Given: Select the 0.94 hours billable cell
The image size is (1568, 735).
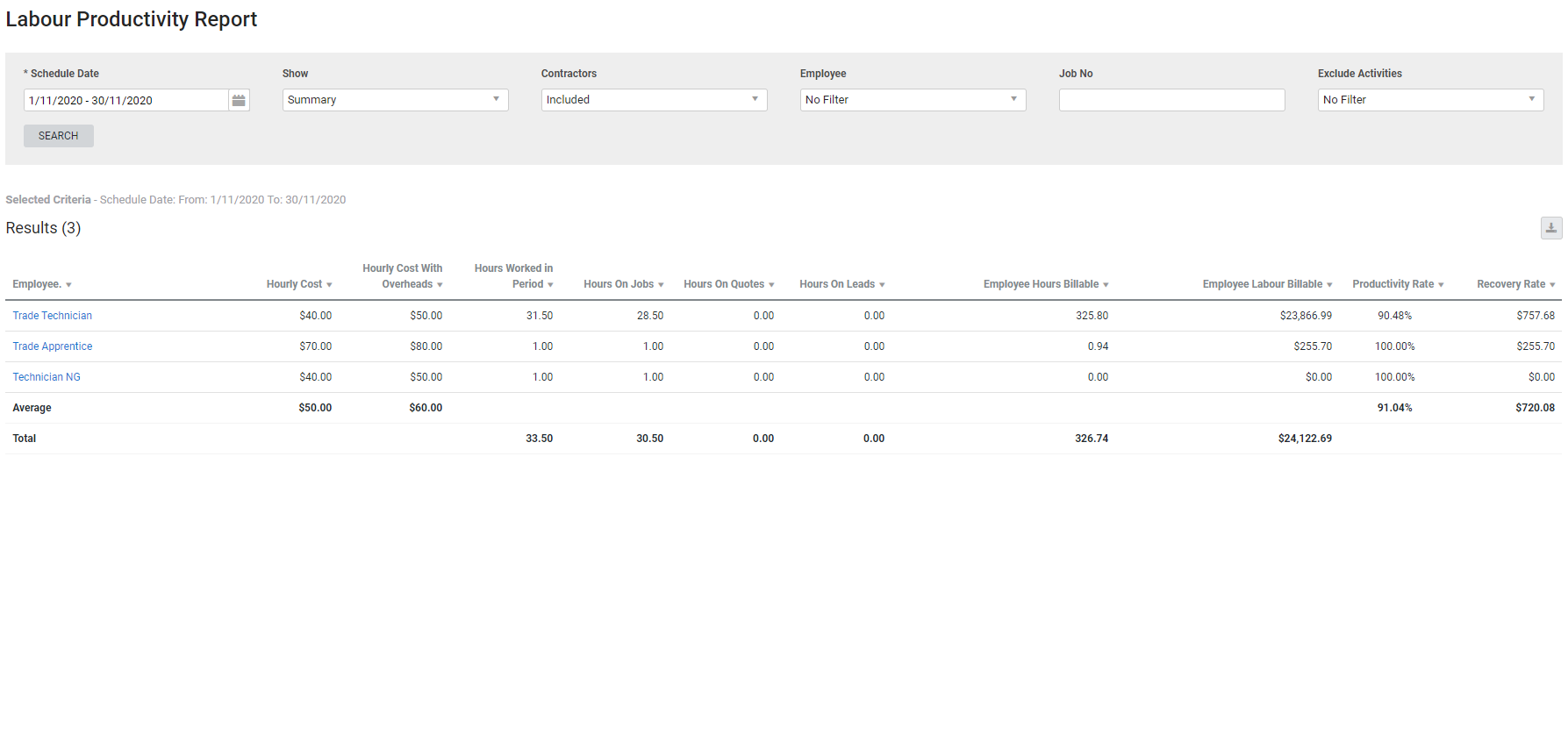Looking at the screenshot, I should click(1098, 346).
